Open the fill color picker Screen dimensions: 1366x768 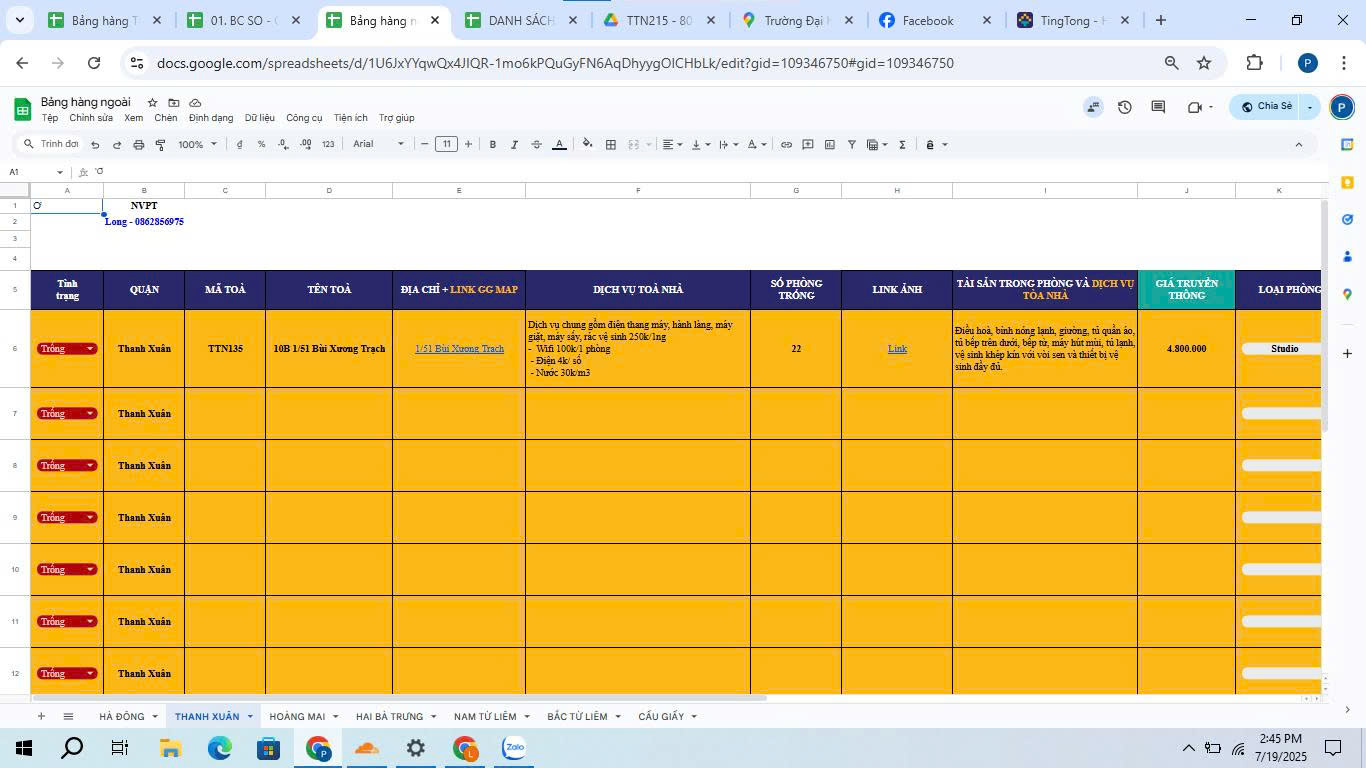click(587, 145)
